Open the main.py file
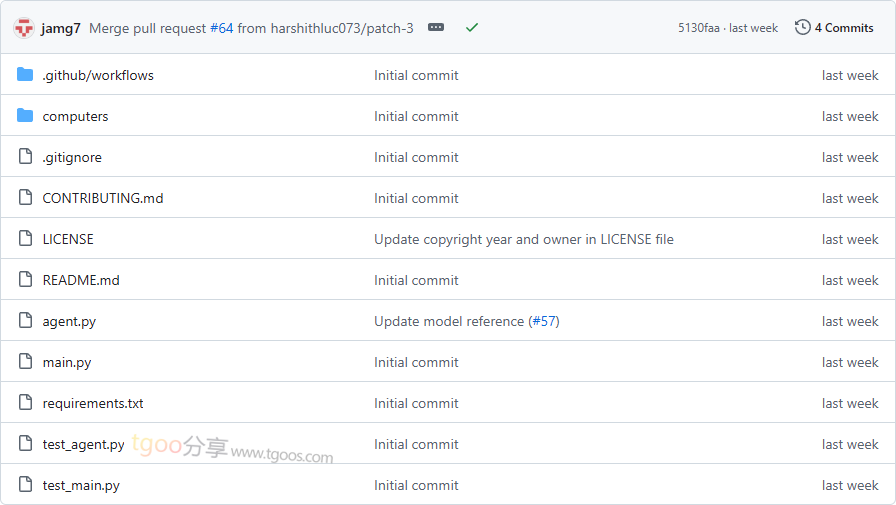Viewport: 896px width, 505px height. tap(67, 362)
